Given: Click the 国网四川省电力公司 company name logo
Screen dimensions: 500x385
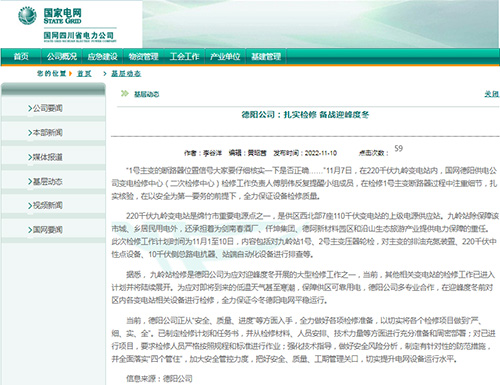Looking at the screenshot, I should (x=79, y=36).
